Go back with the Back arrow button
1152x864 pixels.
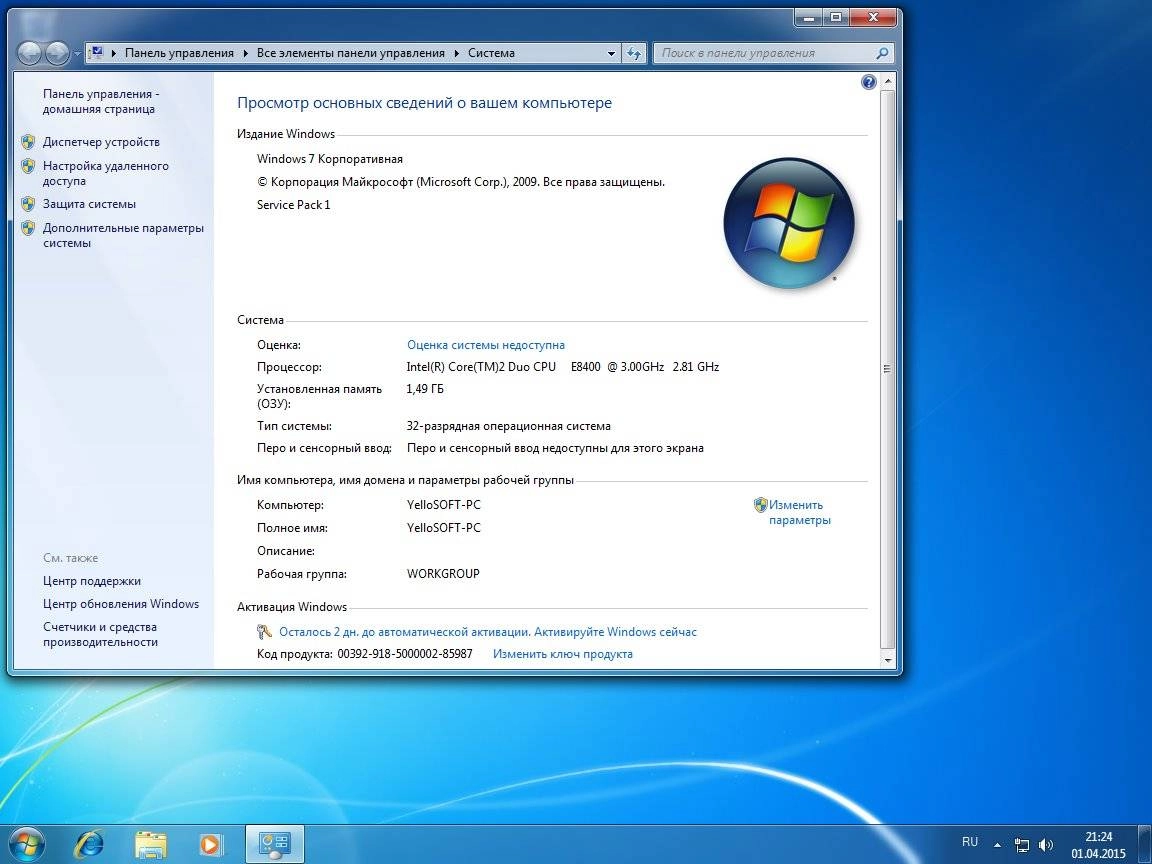pyautogui.click(x=29, y=53)
